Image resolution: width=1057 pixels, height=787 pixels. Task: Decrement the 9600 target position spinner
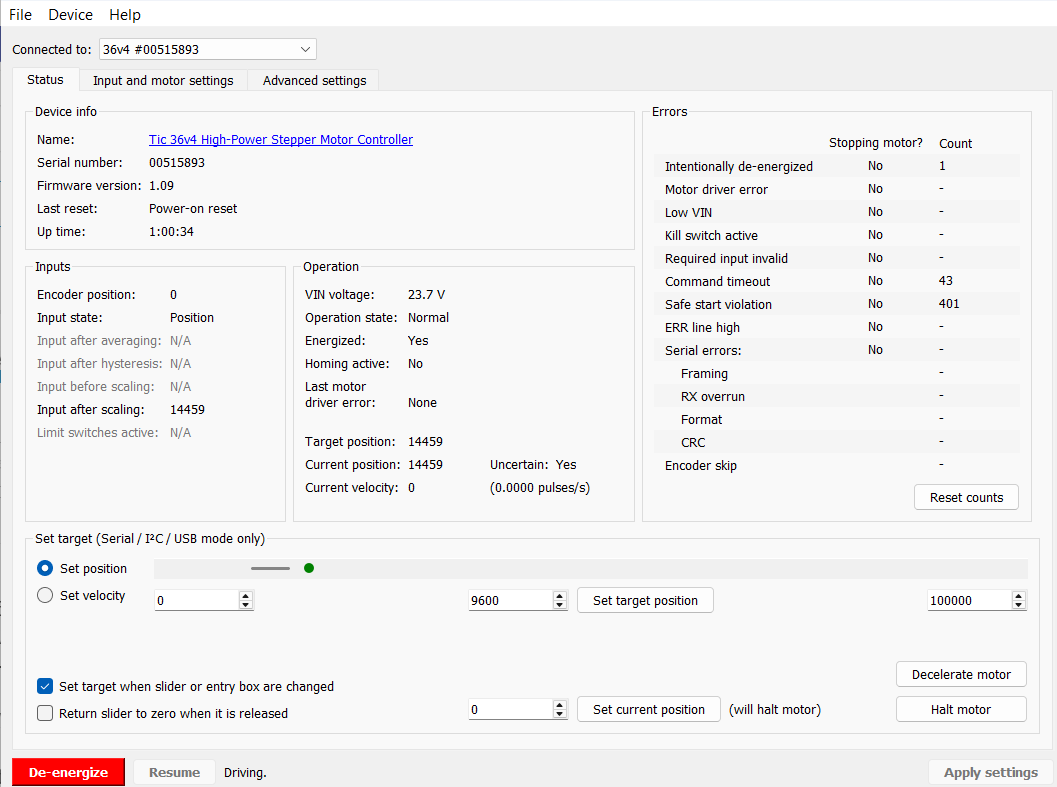click(560, 605)
